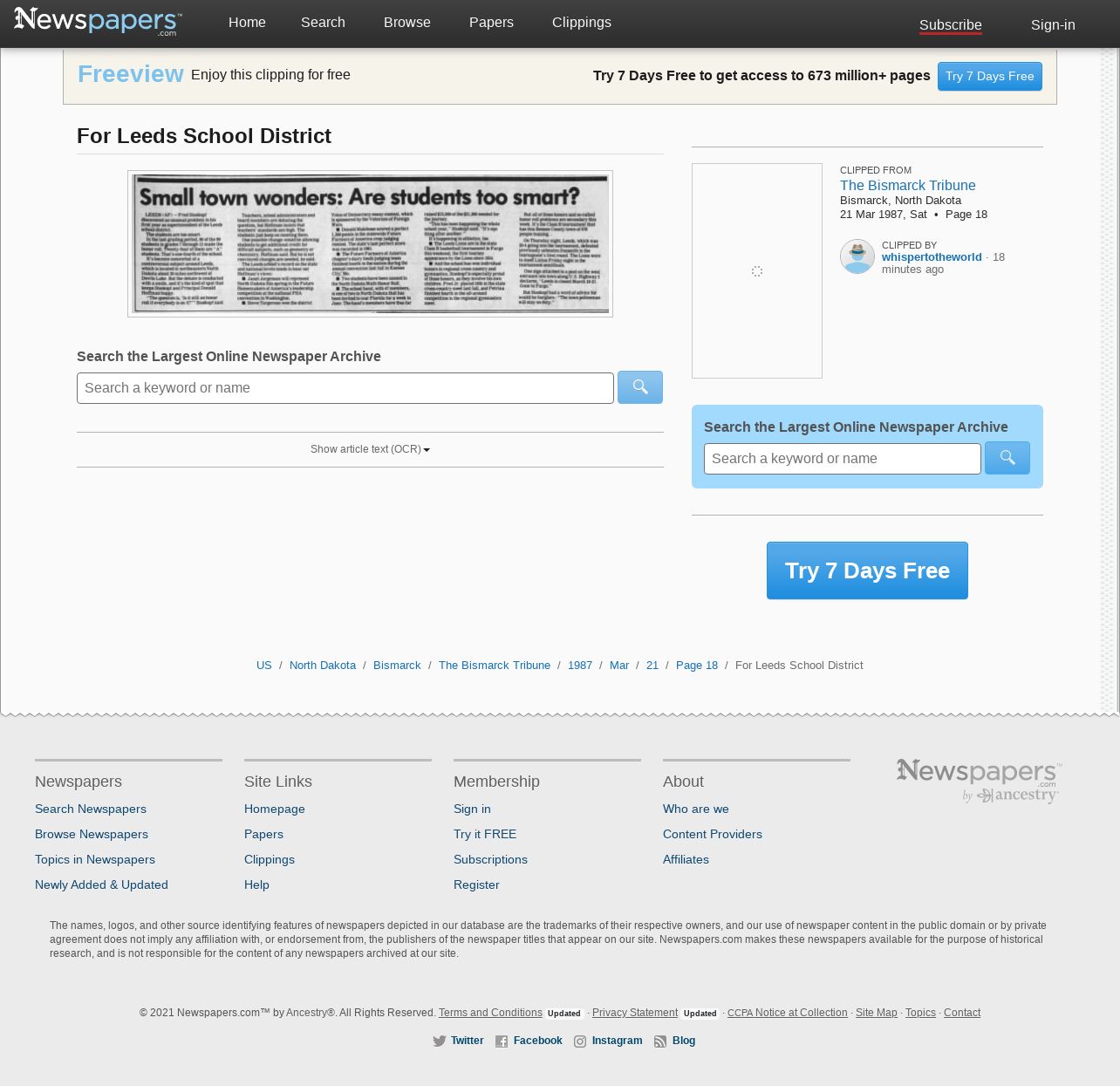Open 1987 breadcrumb link
The height and width of the screenshot is (1086, 1120).
click(x=580, y=666)
